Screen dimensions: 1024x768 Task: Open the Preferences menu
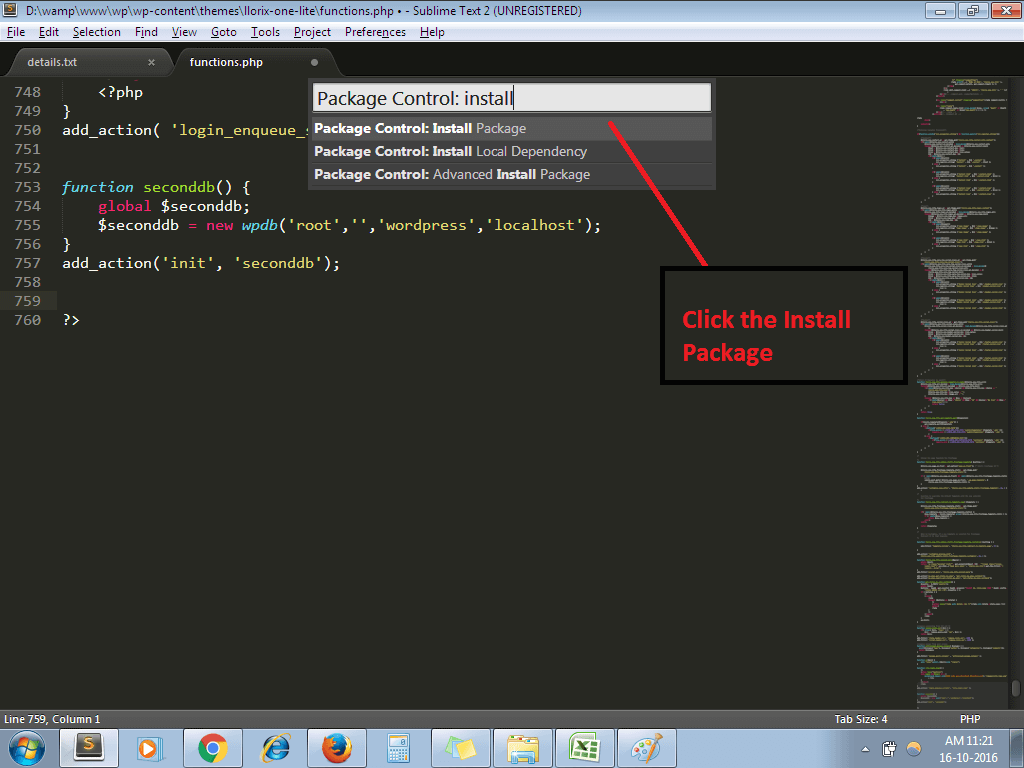tap(376, 32)
